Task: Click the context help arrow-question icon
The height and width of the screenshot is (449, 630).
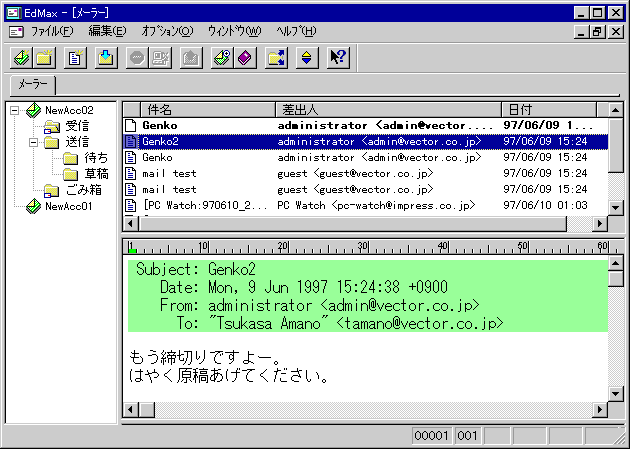Action: point(338,58)
